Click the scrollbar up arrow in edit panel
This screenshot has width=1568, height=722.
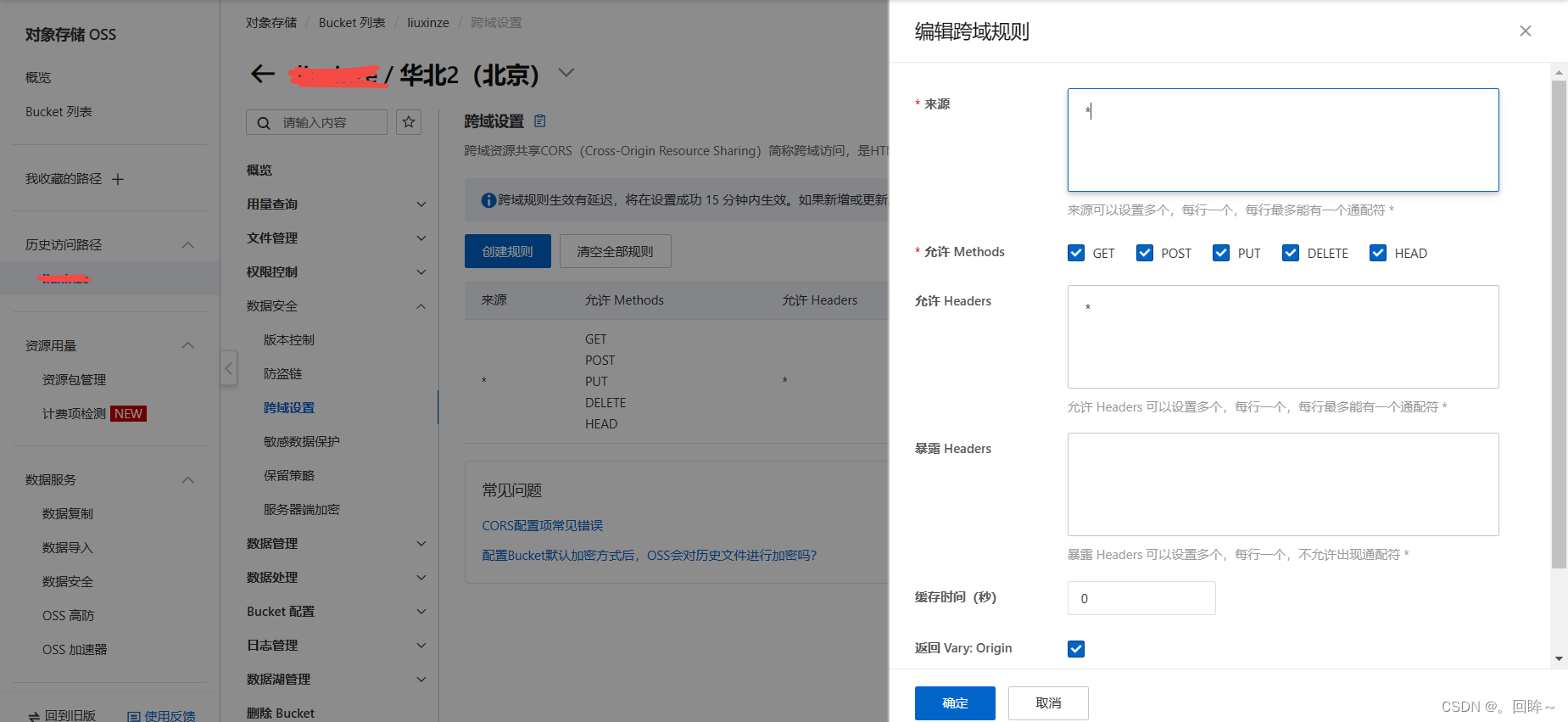(1559, 73)
